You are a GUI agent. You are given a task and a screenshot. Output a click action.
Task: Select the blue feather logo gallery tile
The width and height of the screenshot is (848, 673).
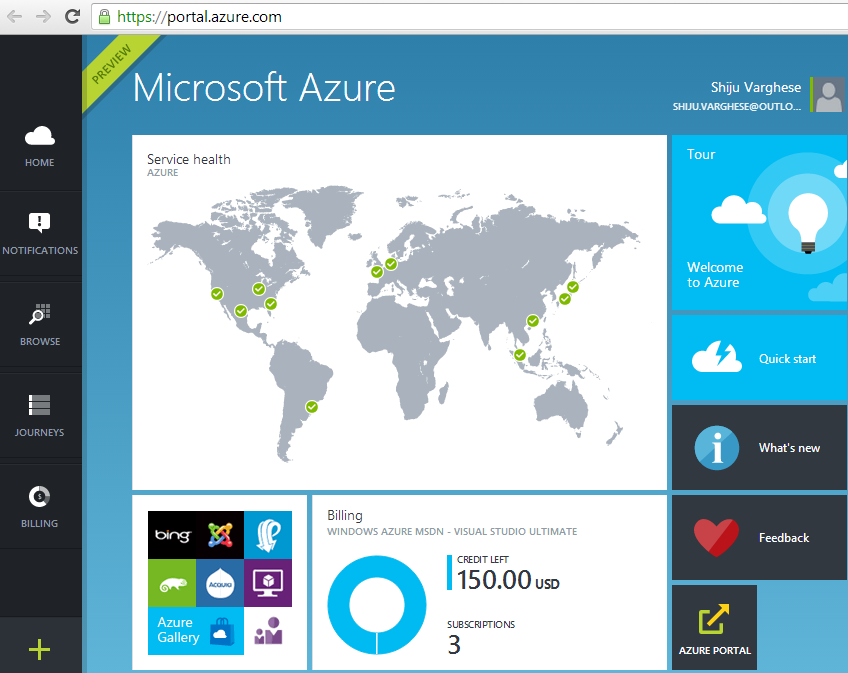click(268, 535)
